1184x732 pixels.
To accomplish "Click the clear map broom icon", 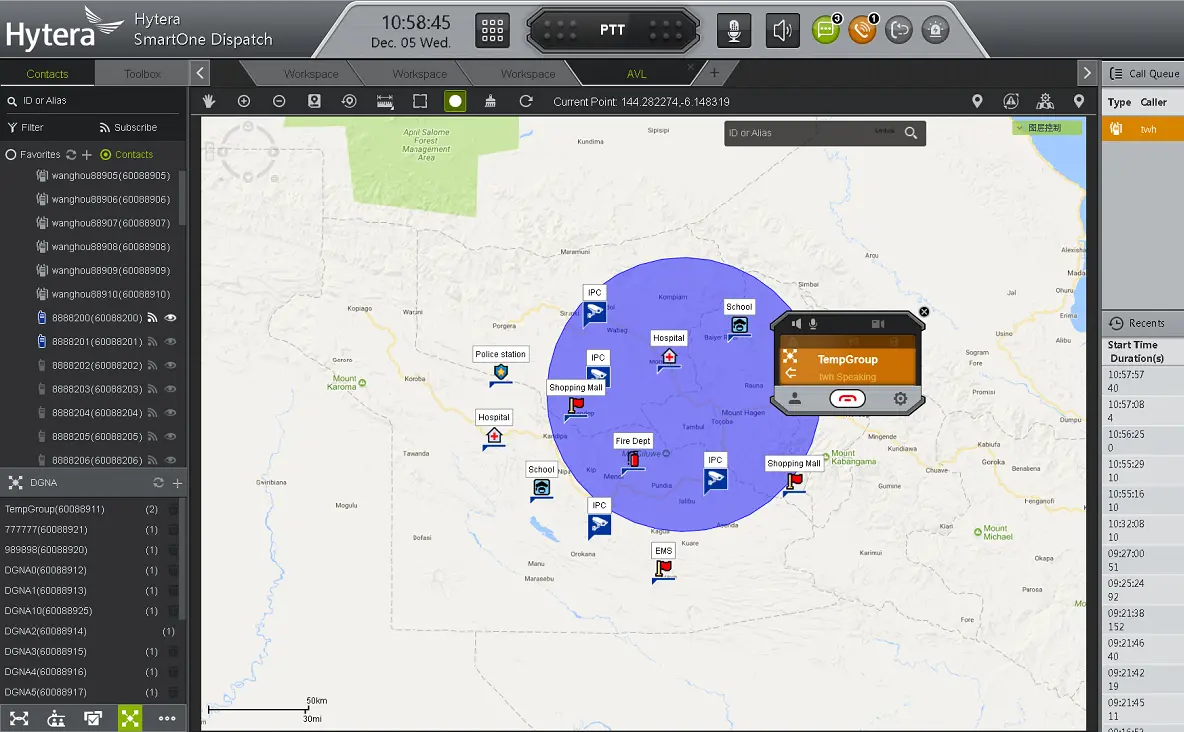I will (490, 101).
